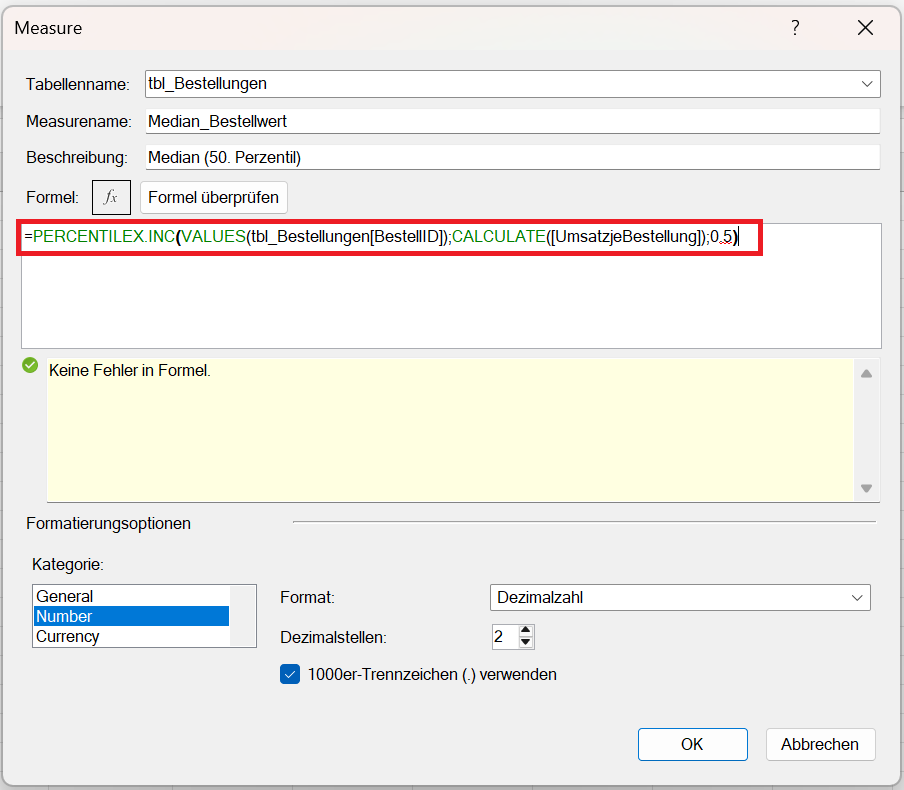904x790 pixels.
Task: Open the Format dropdown showing Dezimalzahl
Action: pos(857,597)
